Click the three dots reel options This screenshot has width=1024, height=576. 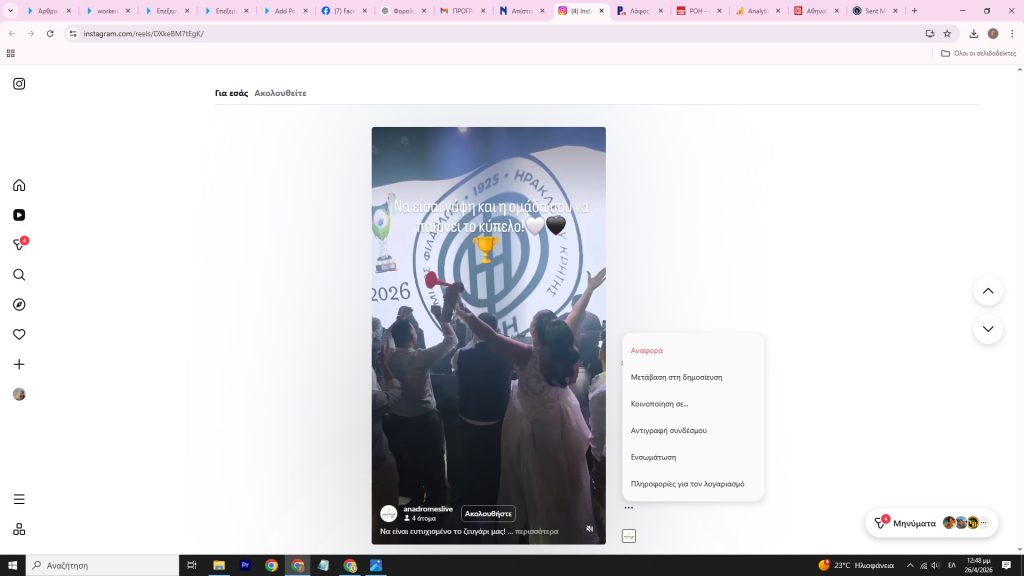coord(628,507)
